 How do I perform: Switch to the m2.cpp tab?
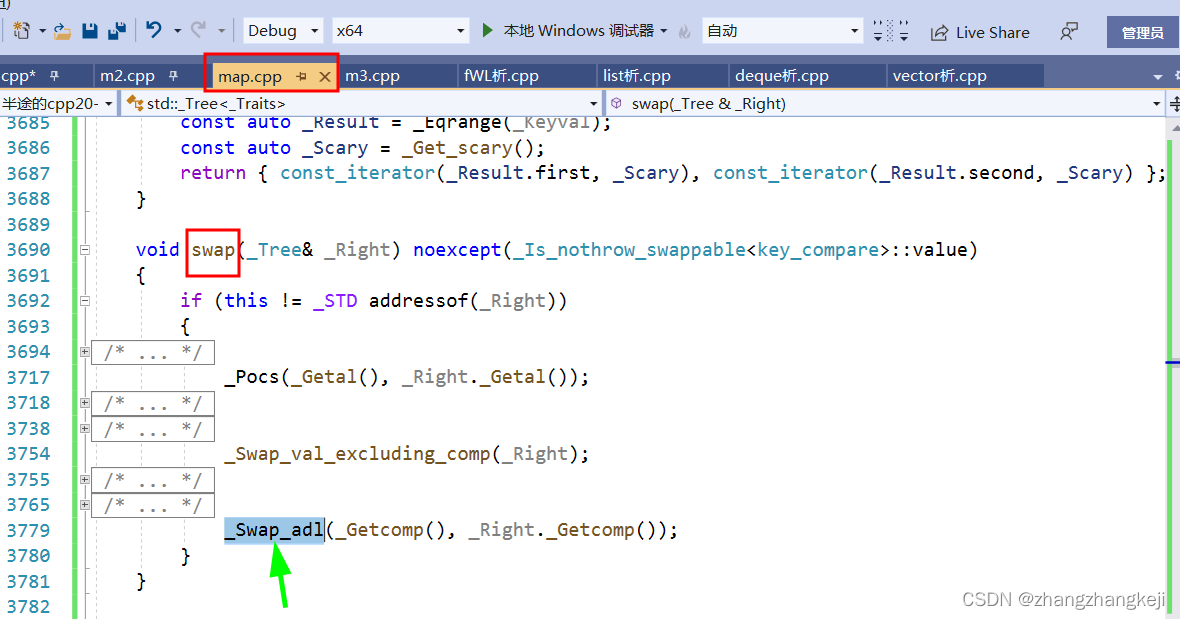(x=127, y=76)
